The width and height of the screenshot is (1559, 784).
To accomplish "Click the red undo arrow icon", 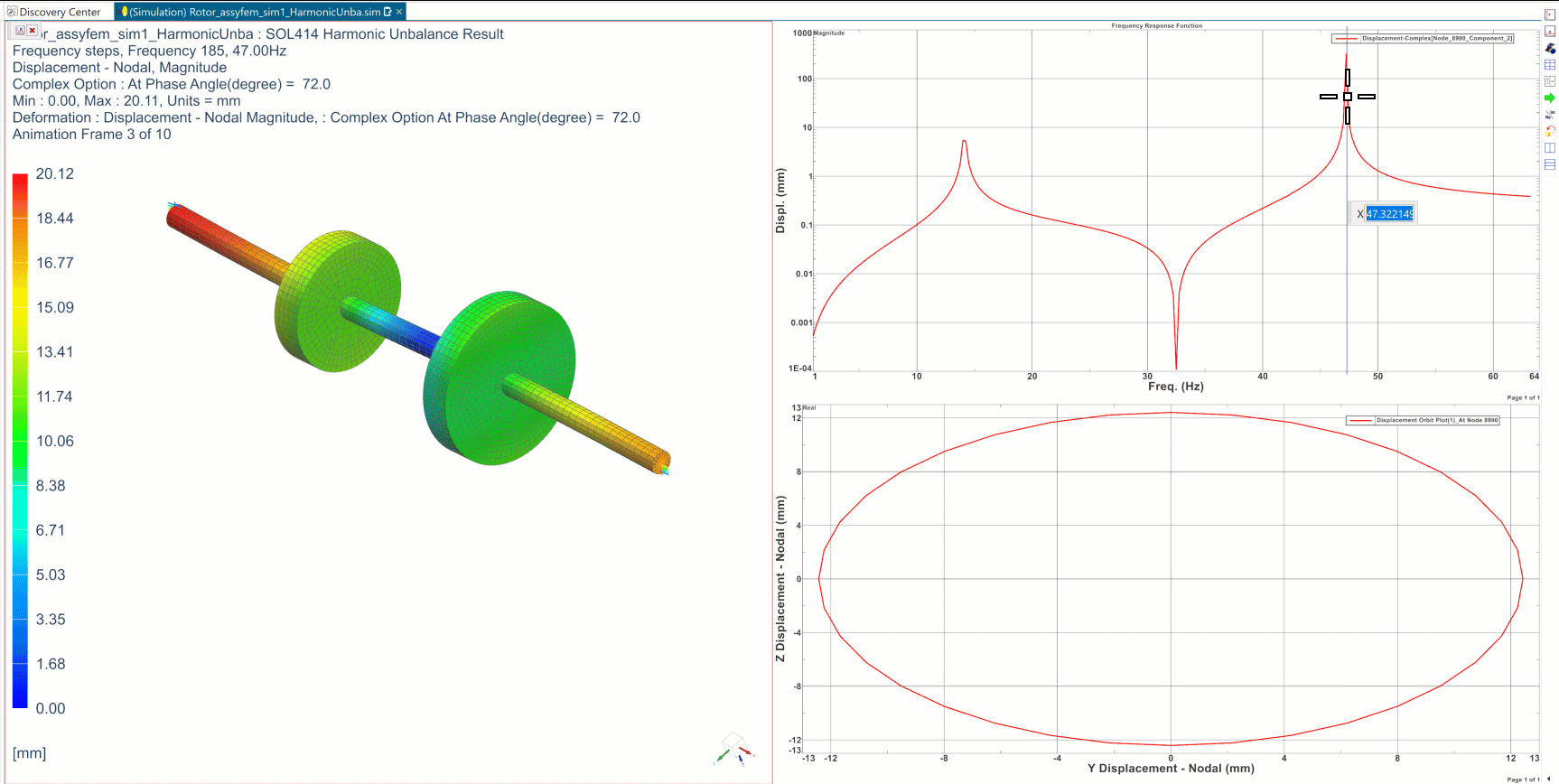I will point(1550,131).
